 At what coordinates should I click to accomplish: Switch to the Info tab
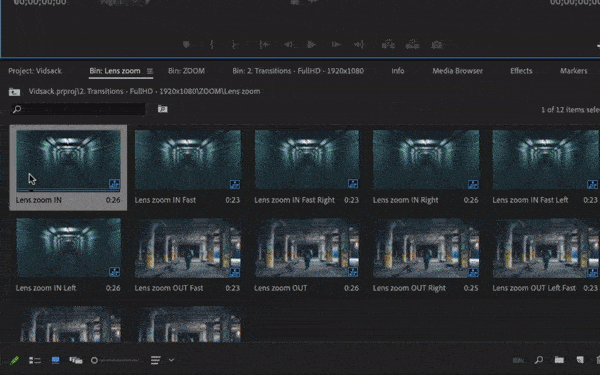pos(398,71)
